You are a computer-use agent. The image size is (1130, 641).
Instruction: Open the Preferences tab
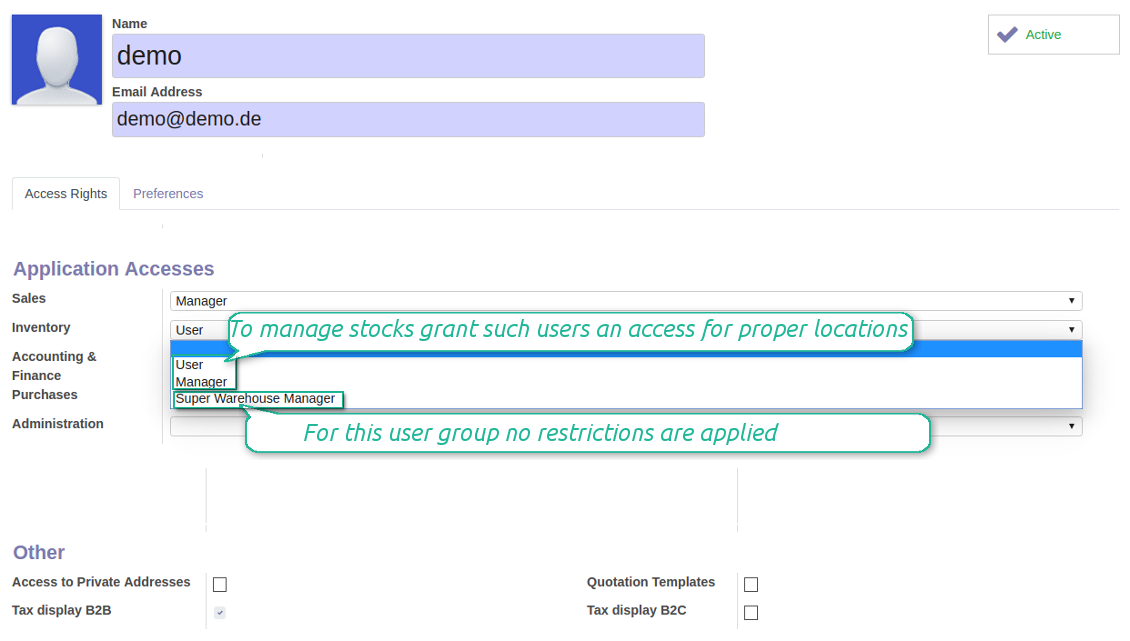click(x=168, y=194)
